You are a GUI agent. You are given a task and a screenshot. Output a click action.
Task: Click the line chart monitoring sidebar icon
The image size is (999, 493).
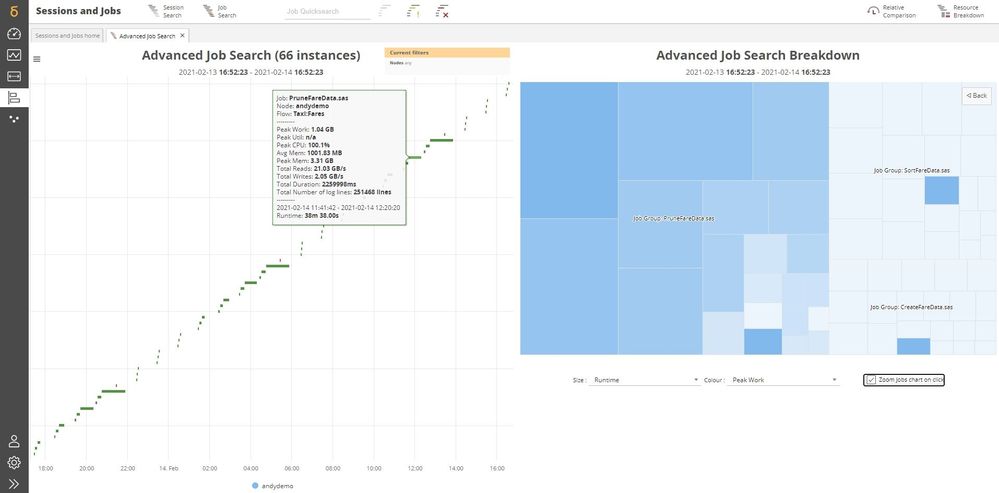(14, 55)
